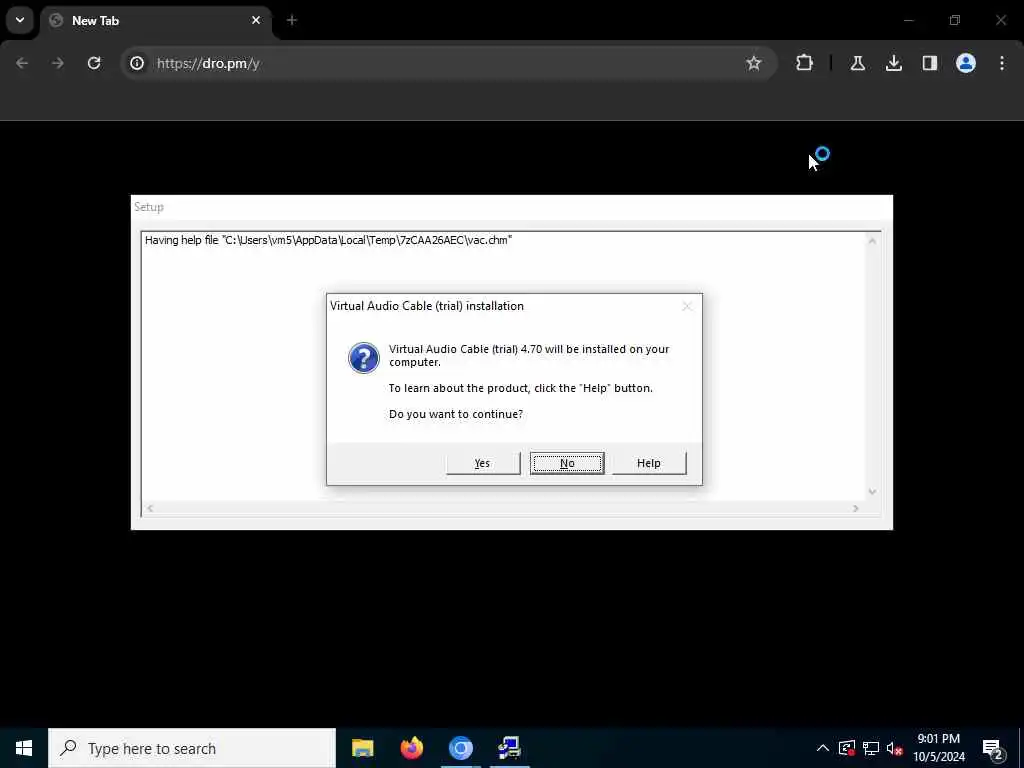
Task: Go forward in browser history
Action: (57, 63)
